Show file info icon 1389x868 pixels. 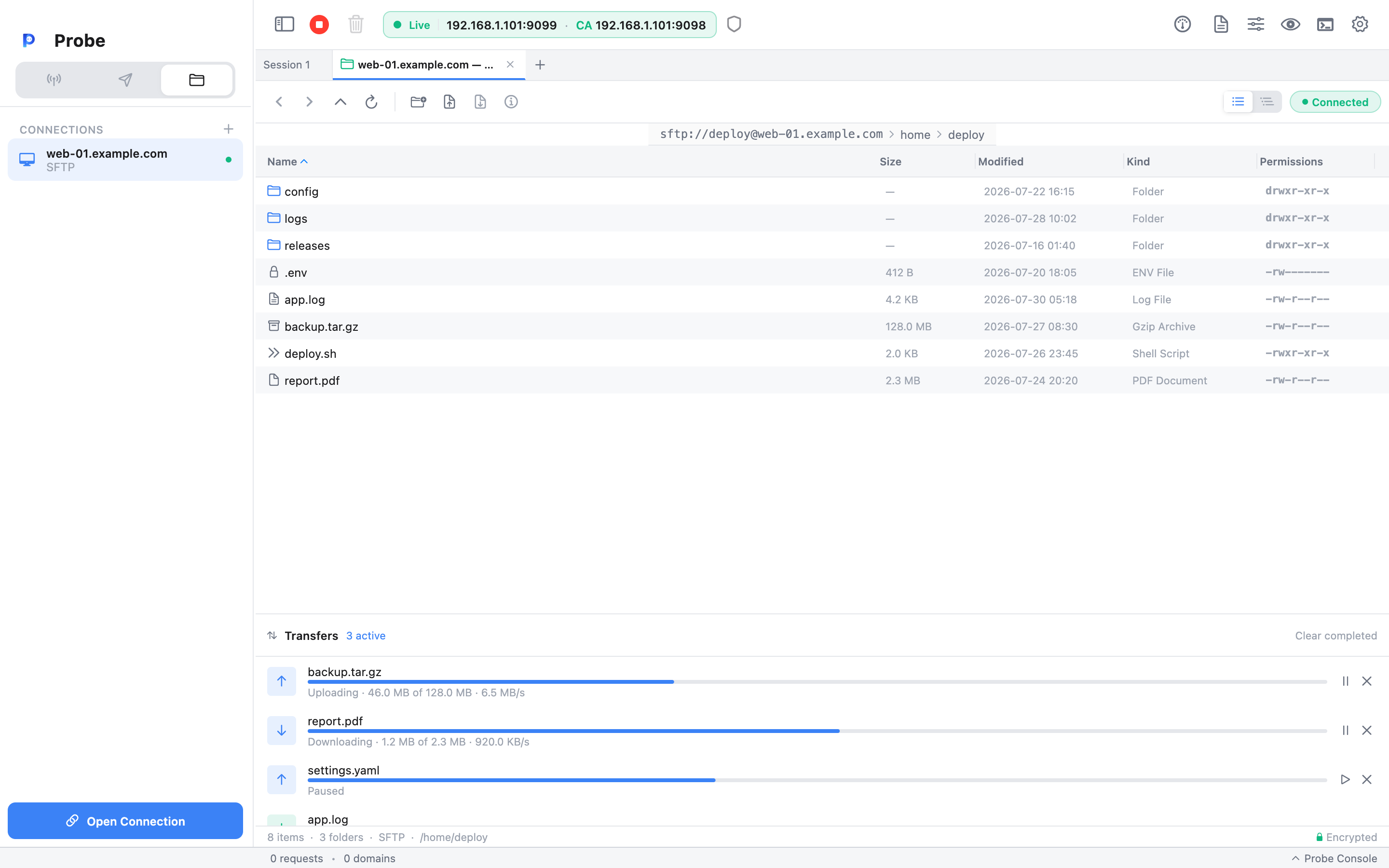coord(511,102)
